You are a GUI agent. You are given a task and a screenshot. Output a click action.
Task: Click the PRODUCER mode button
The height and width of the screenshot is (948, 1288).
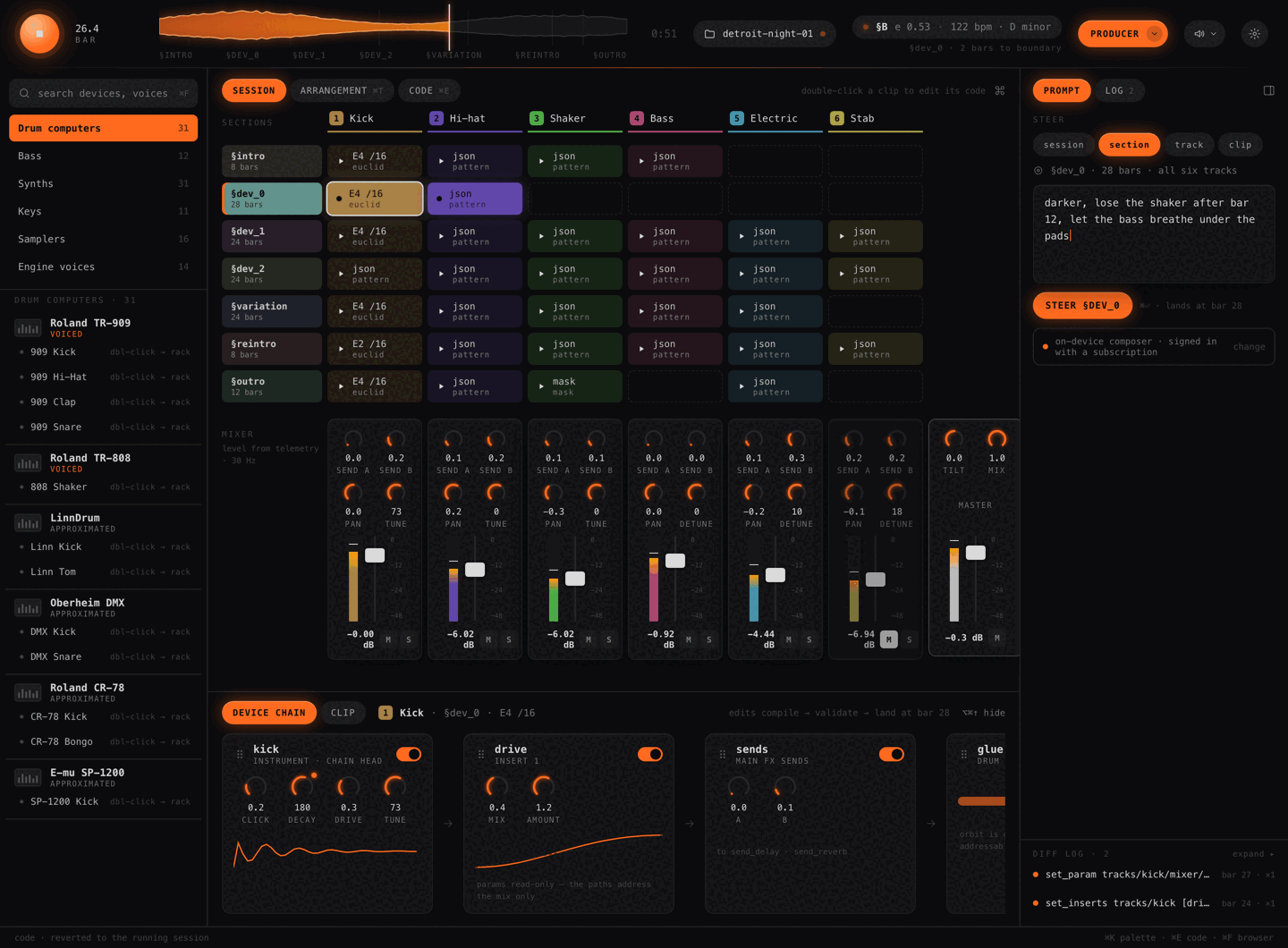[1123, 34]
